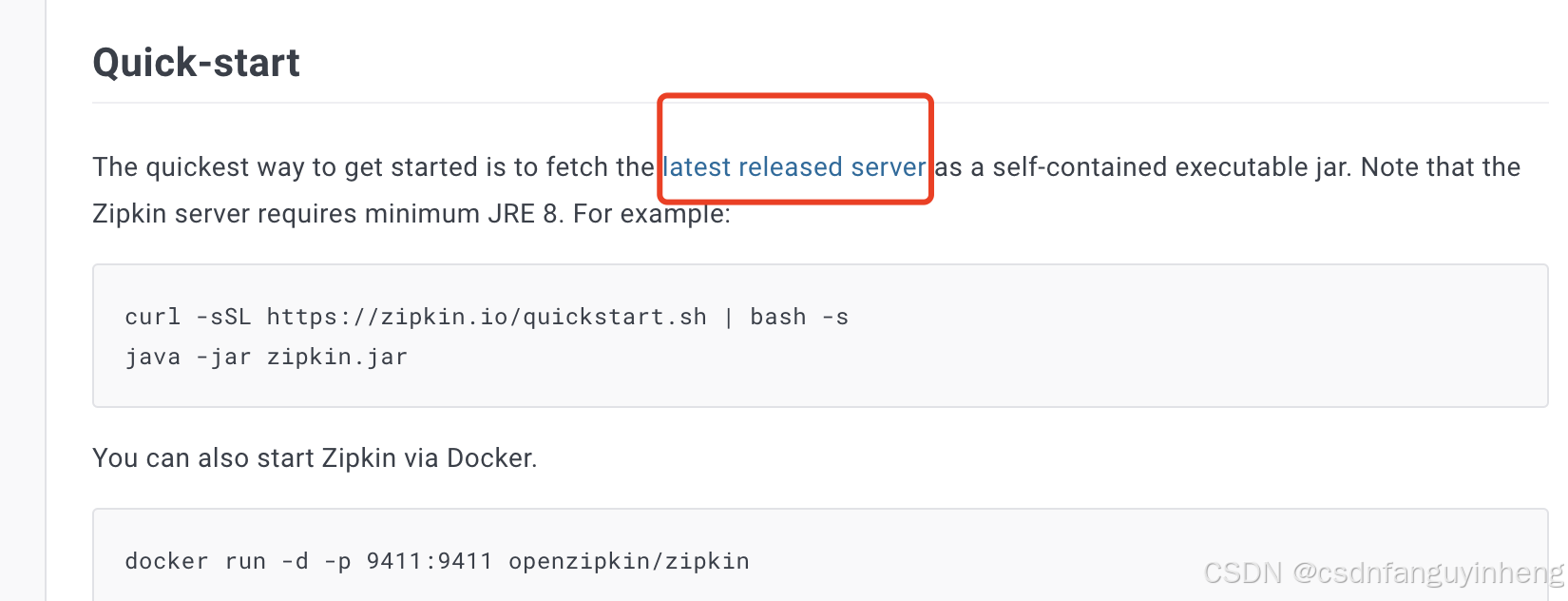The width and height of the screenshot is (1568, 601).
Task: Click 'bash -s' in the curl command
Action: tap(798, 317)
